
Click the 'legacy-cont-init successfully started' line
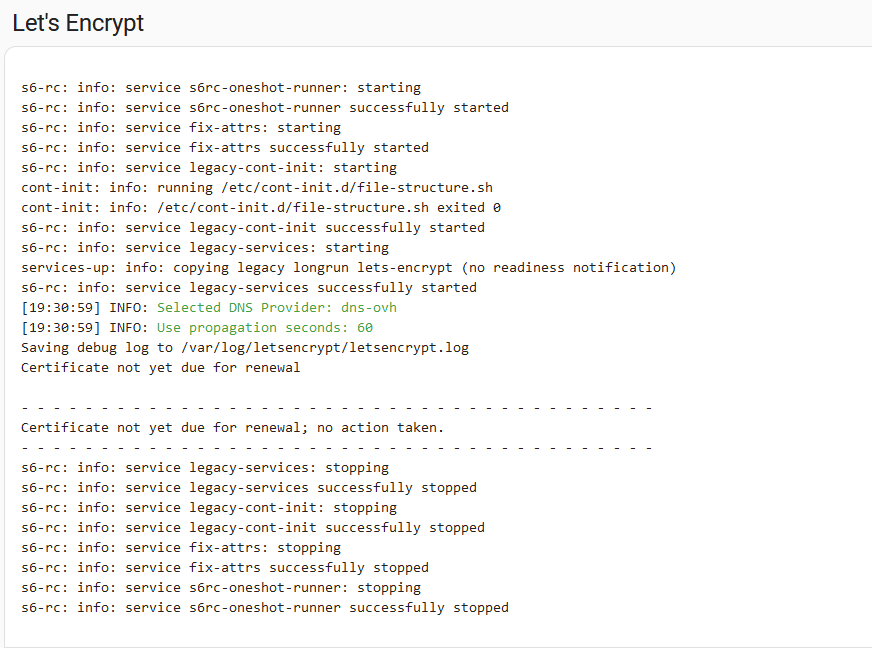[x=253, y=227]
